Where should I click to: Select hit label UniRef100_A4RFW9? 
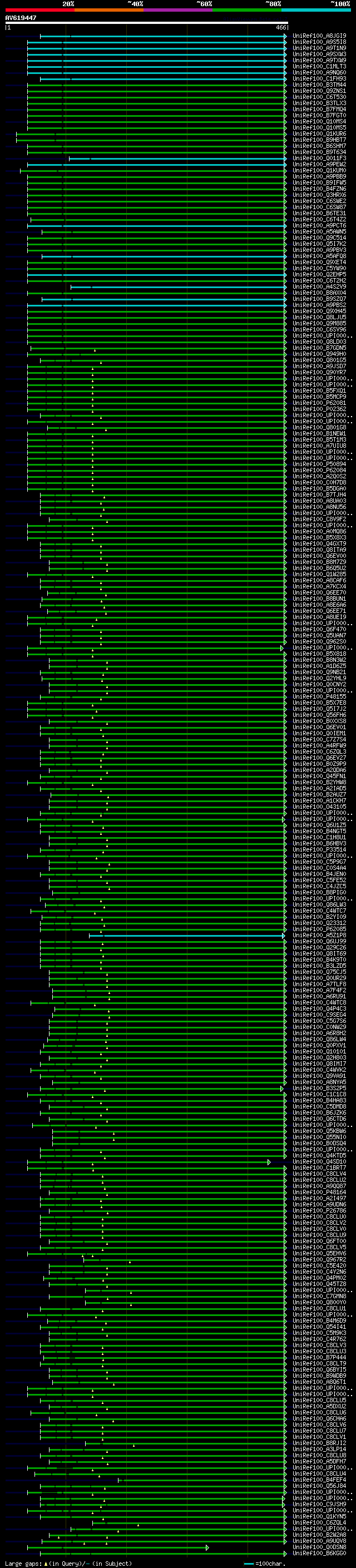[319, 746]
